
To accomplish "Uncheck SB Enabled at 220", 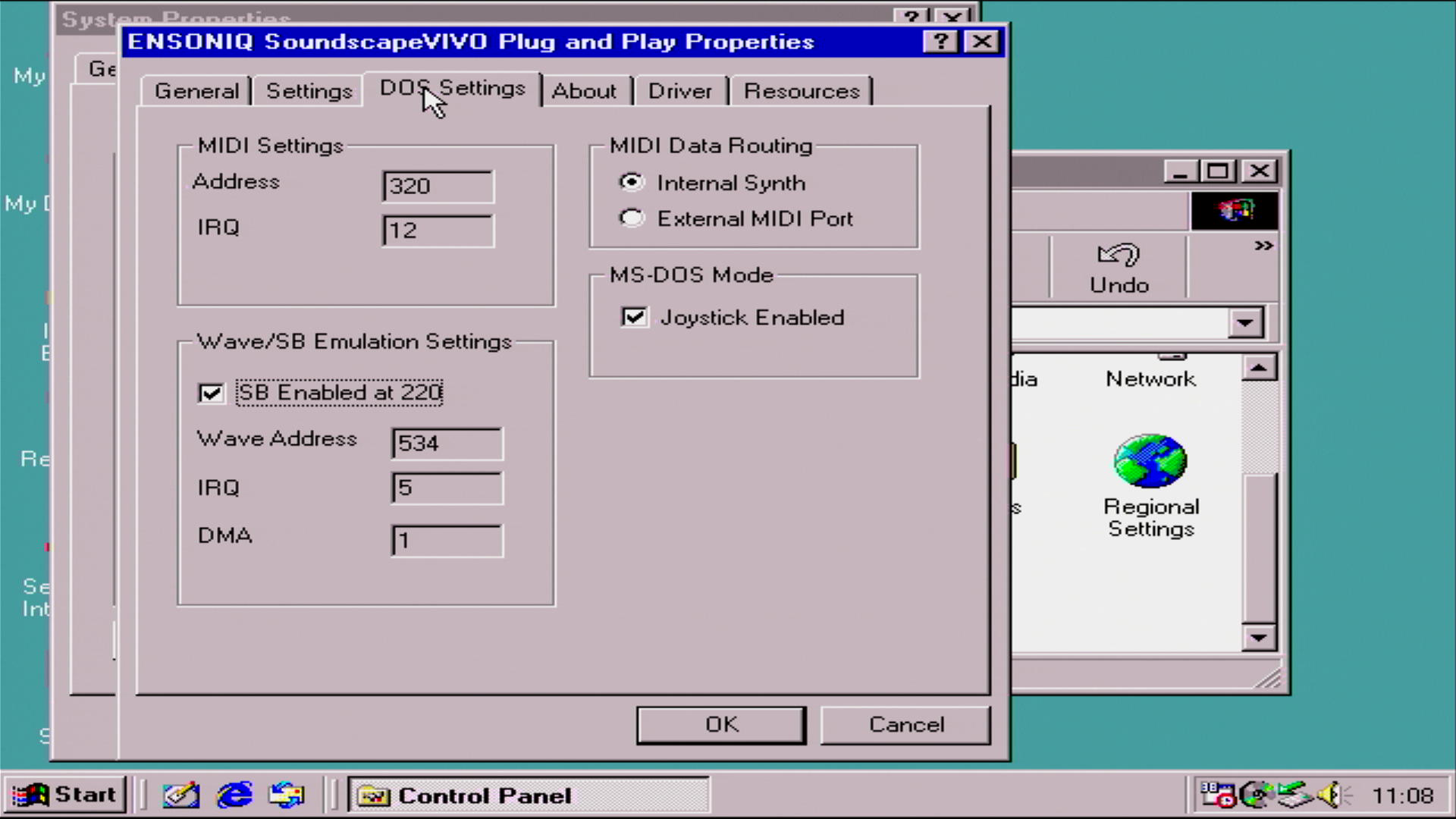I will 211,393.
